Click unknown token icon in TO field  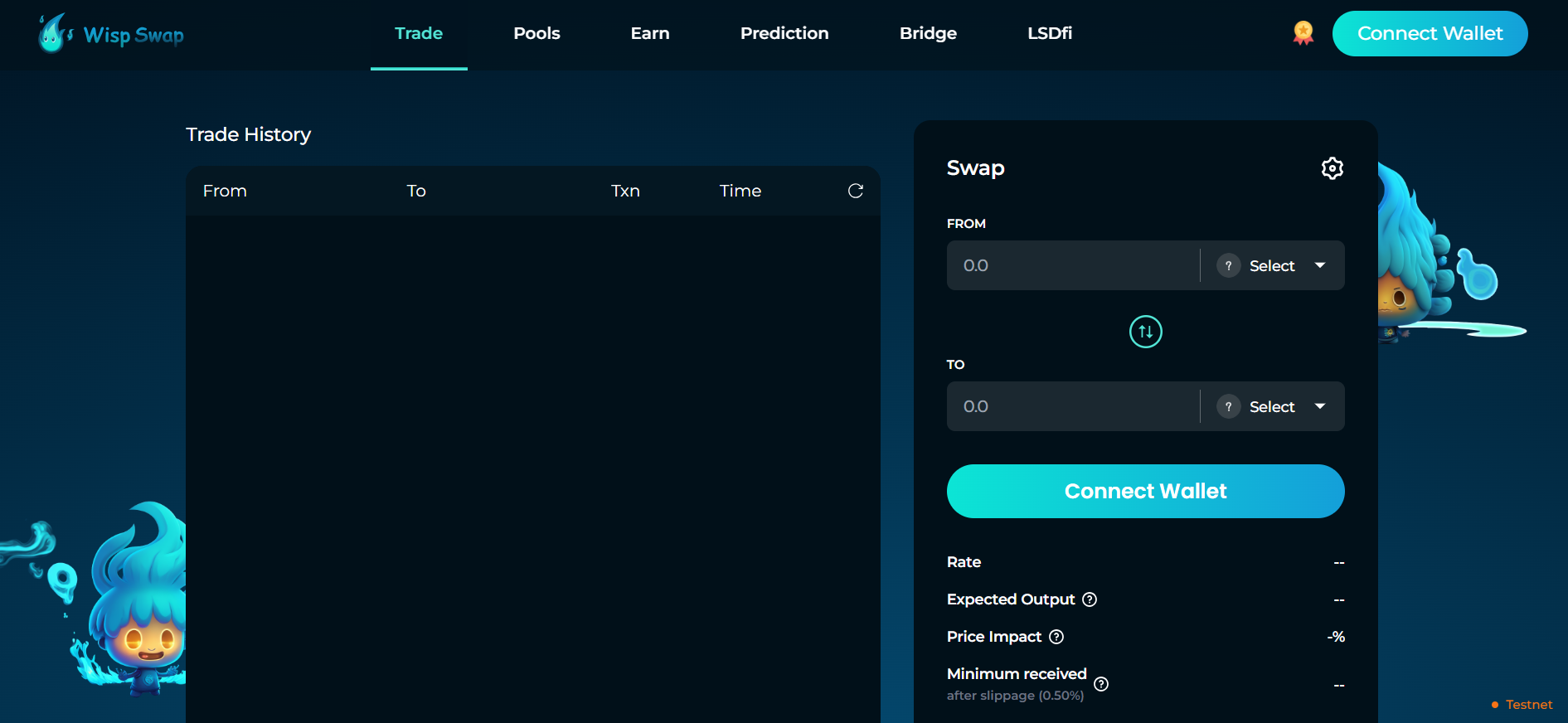click(1228, 406)
